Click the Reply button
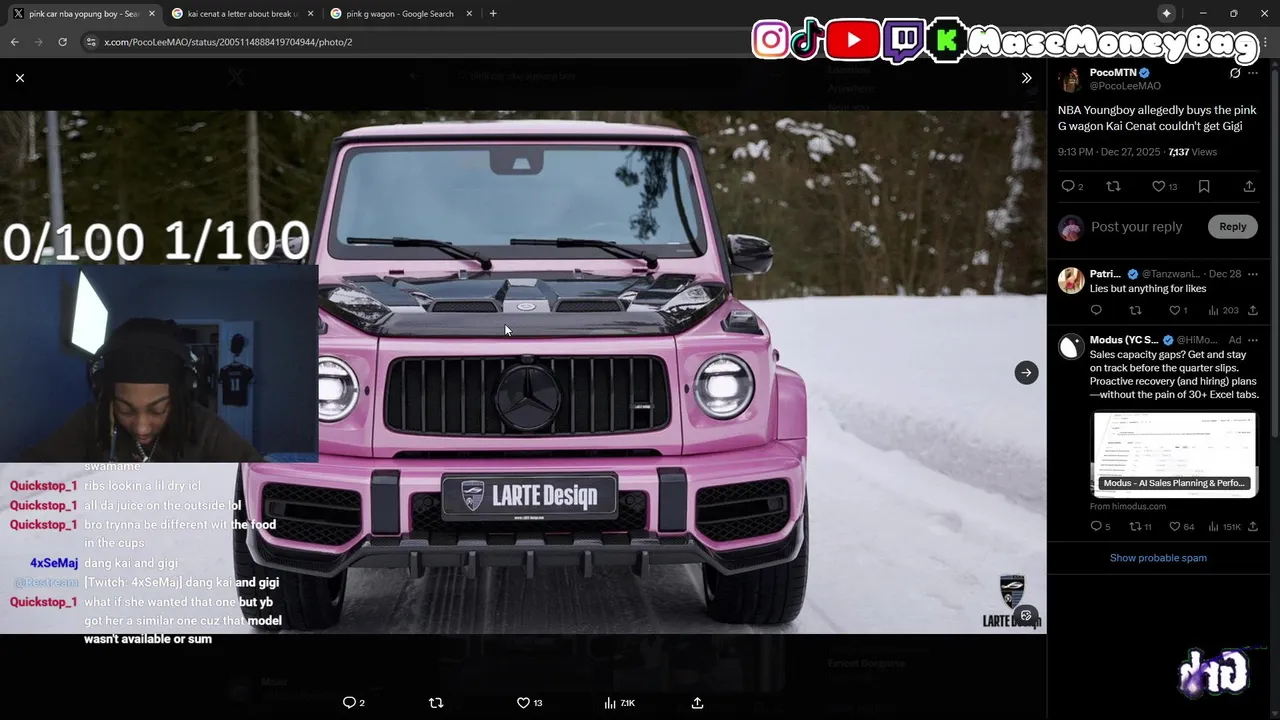The image size is (1280, 720). click(1232, 227)
